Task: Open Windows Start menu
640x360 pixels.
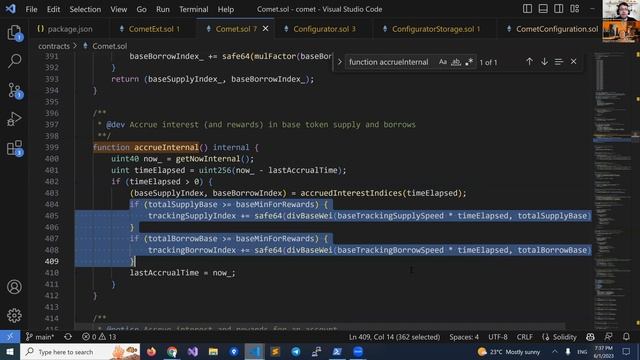Action: click(x=10, y=351)
